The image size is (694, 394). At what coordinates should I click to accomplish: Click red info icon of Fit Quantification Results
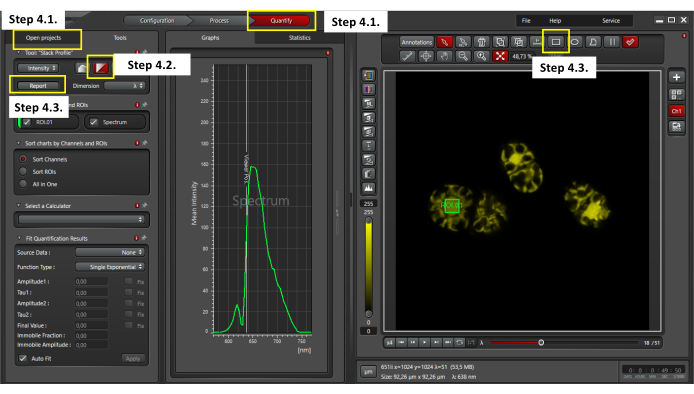coord(136,238)
